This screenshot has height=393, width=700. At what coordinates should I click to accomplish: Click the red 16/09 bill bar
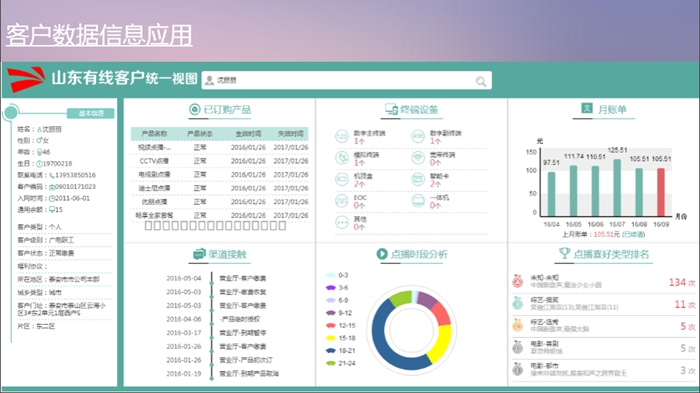661,192
